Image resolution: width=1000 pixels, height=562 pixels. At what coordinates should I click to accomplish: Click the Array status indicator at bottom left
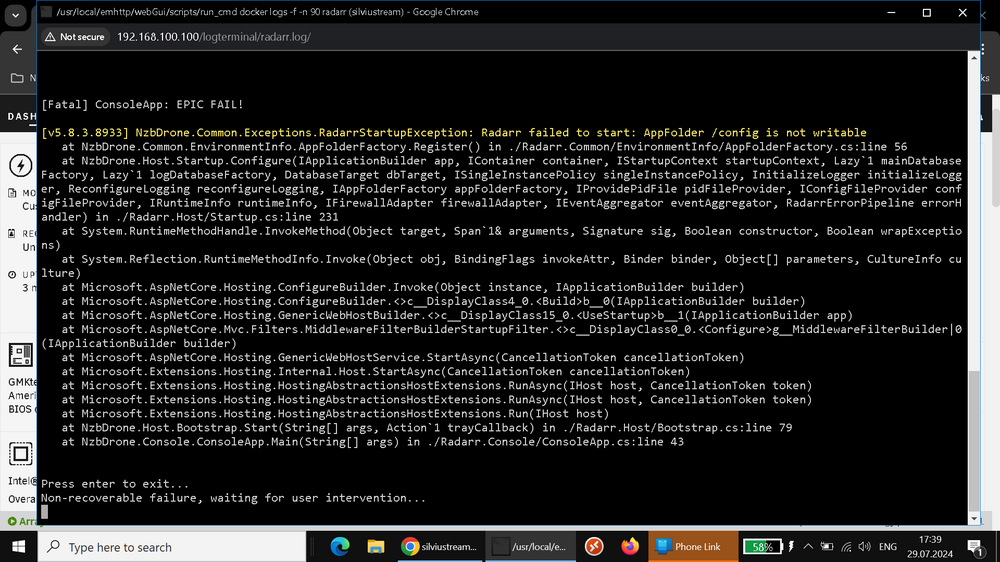tap(22, 521)
